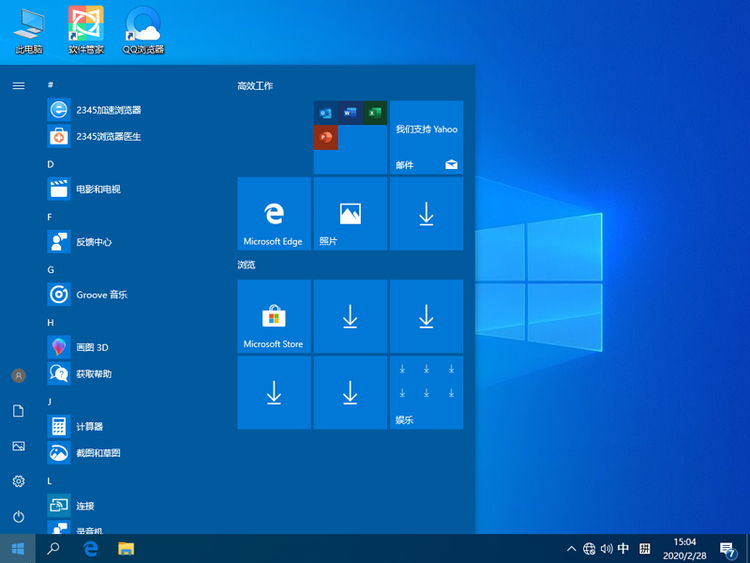This screenshot has height=563, width=750.
Task: Open the 娱乐 tile folder
Action: pos(426,393)
